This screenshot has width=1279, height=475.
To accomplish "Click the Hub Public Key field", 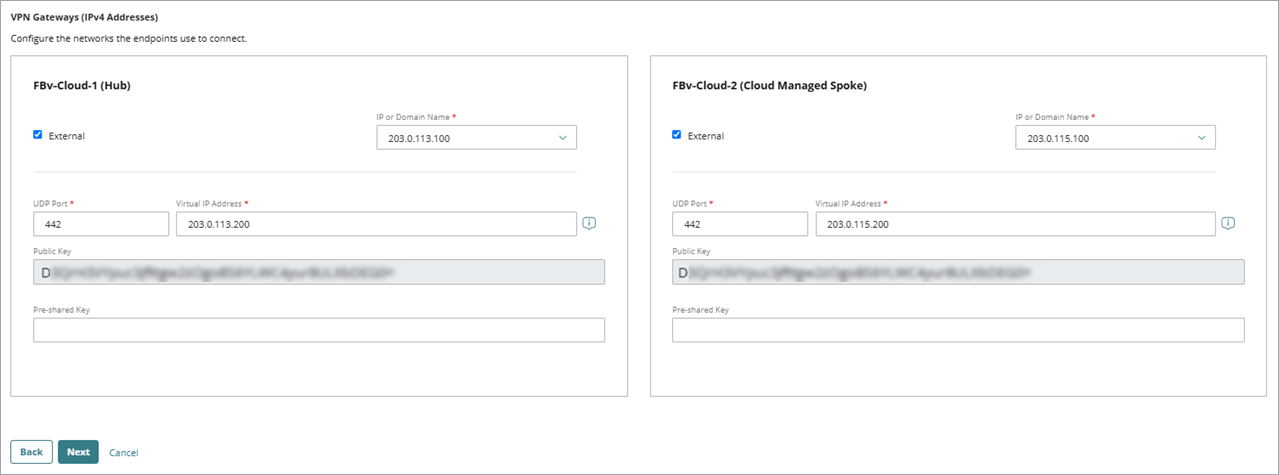I will click(319, 272).
